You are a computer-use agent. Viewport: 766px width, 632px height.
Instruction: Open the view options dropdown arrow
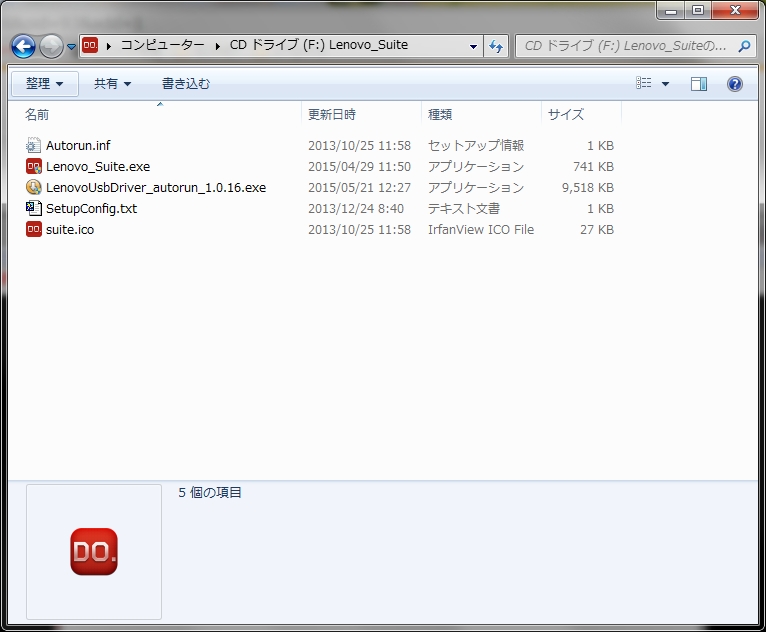click(665, 84)
